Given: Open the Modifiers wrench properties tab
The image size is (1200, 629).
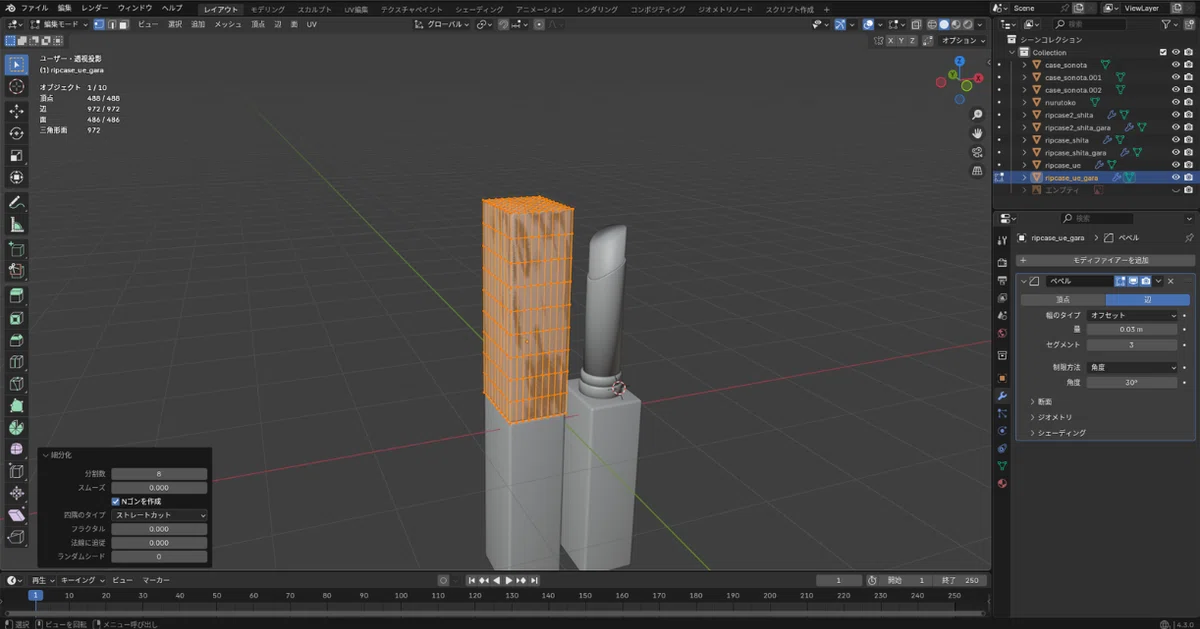Looking at the screenshot, I should 1002,396.
